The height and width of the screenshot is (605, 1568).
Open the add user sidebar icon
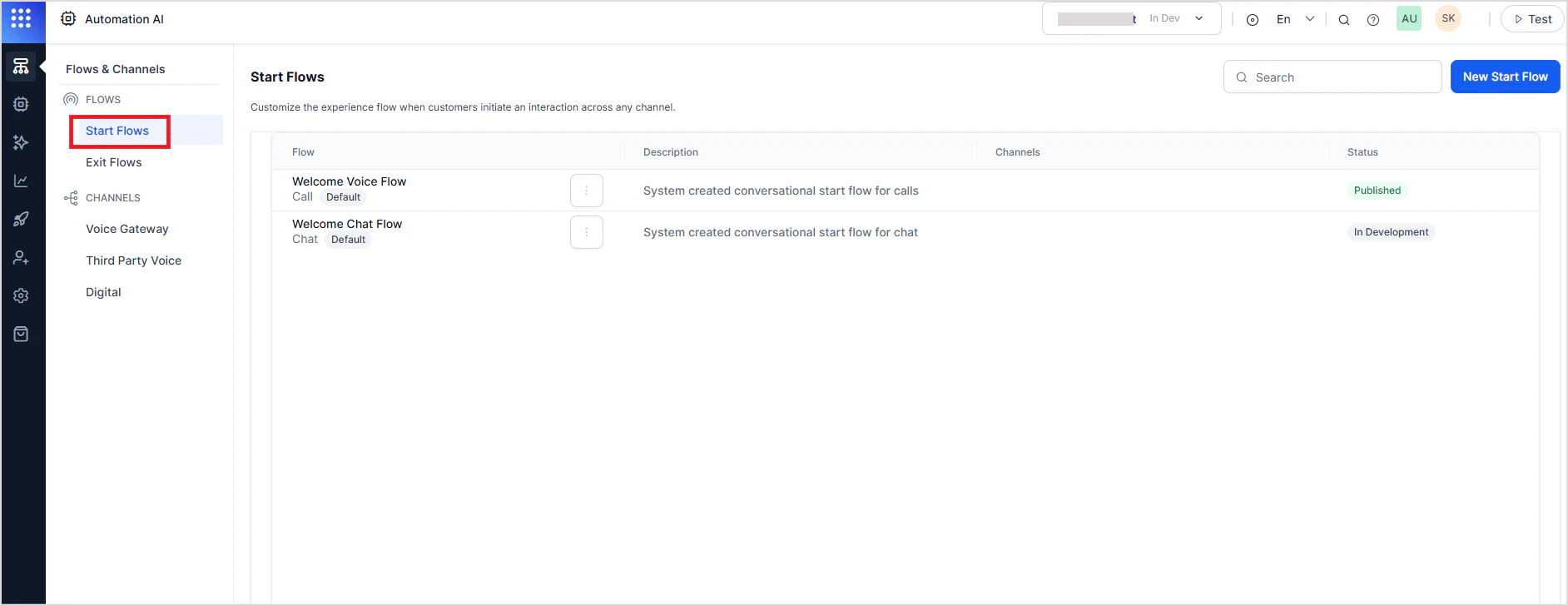(x=21, y=257)
